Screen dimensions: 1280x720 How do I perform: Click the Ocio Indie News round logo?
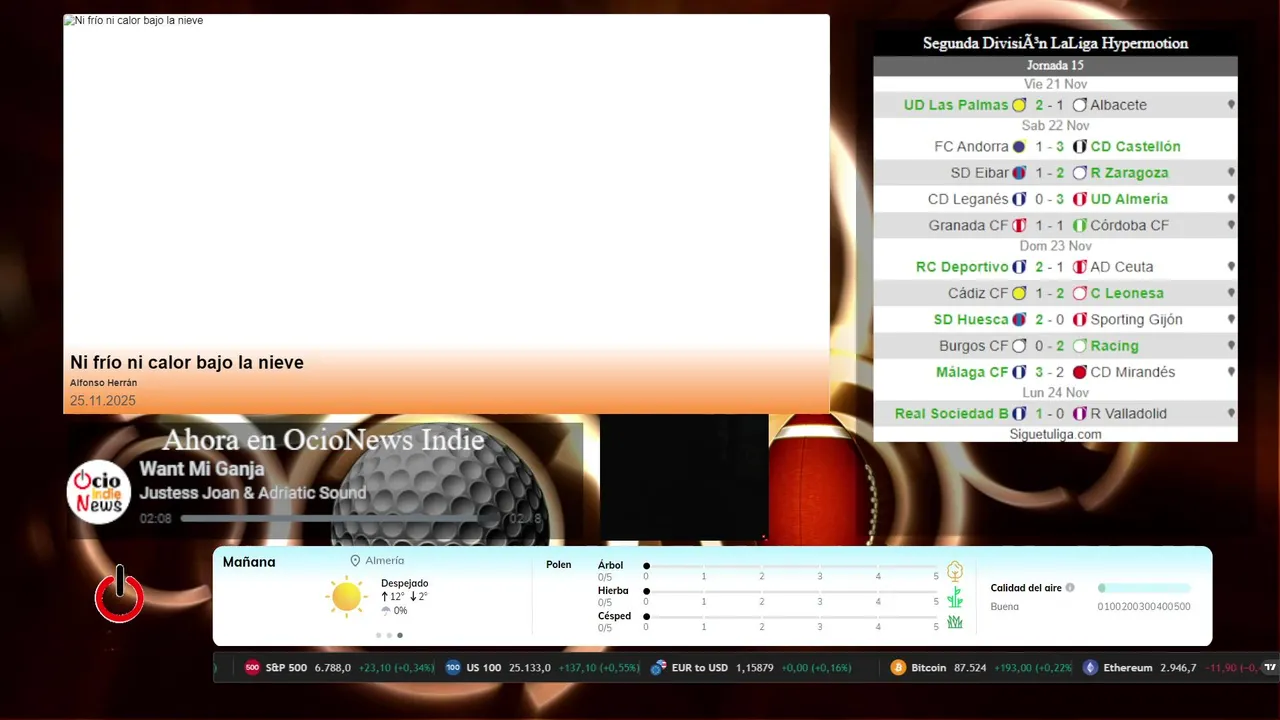[x=99, y=492]
